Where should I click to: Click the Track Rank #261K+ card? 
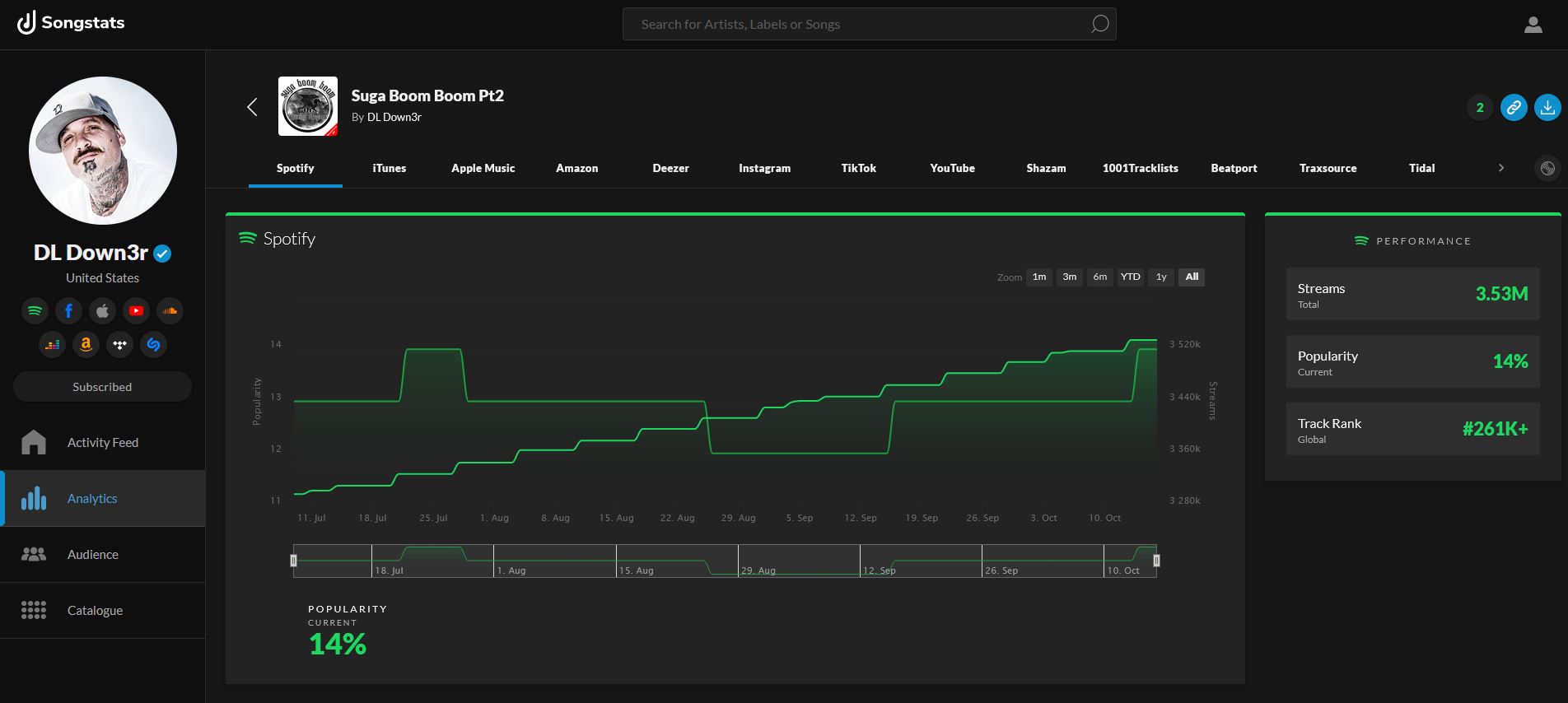click(1413, 429)
